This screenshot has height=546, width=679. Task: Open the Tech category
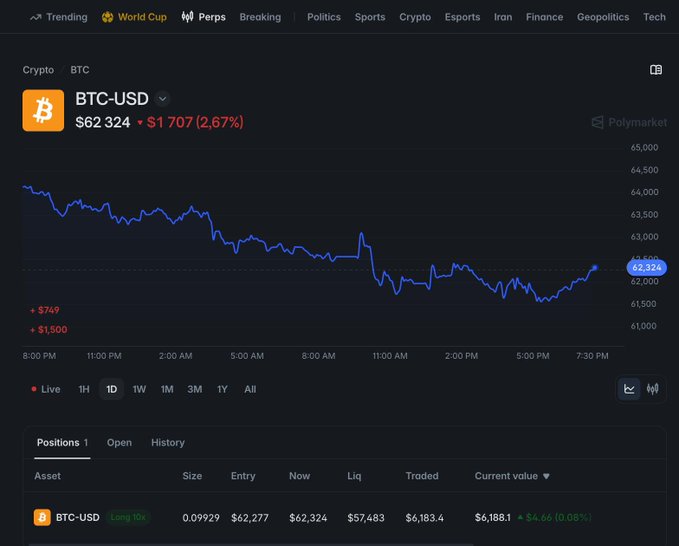[x=654, y=17]
